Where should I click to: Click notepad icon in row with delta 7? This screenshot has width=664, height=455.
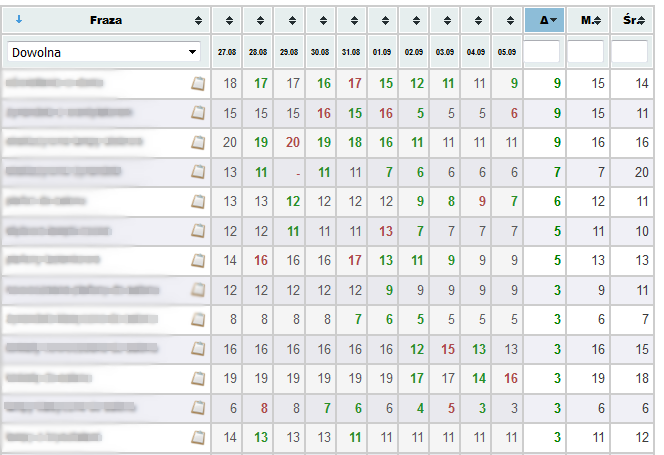tap(198, 172)
